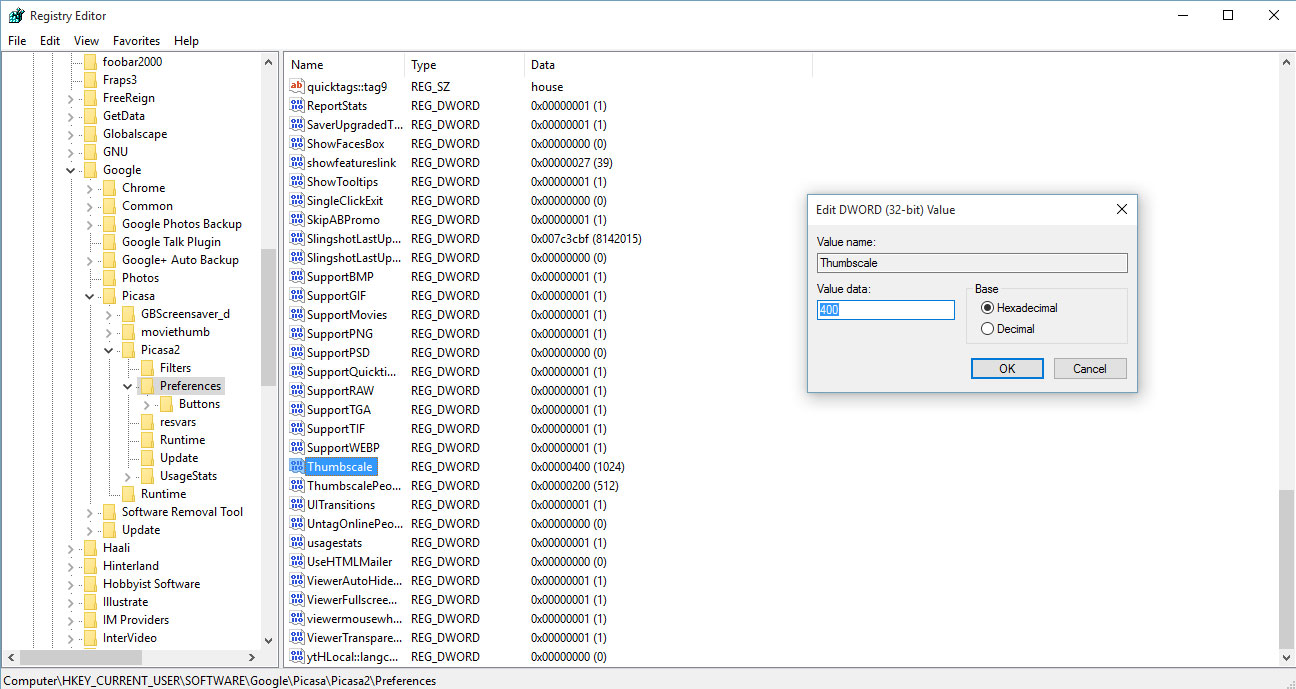Select the Decimal base option
This screenshot has height=689, width=1296.
point(988,329)
